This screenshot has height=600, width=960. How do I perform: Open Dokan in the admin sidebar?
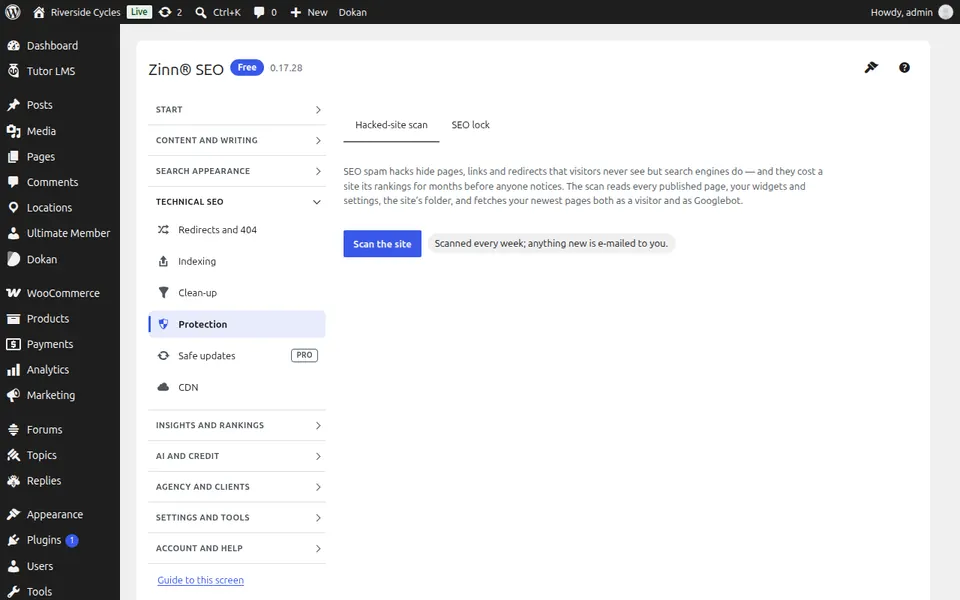pos(60,260)
